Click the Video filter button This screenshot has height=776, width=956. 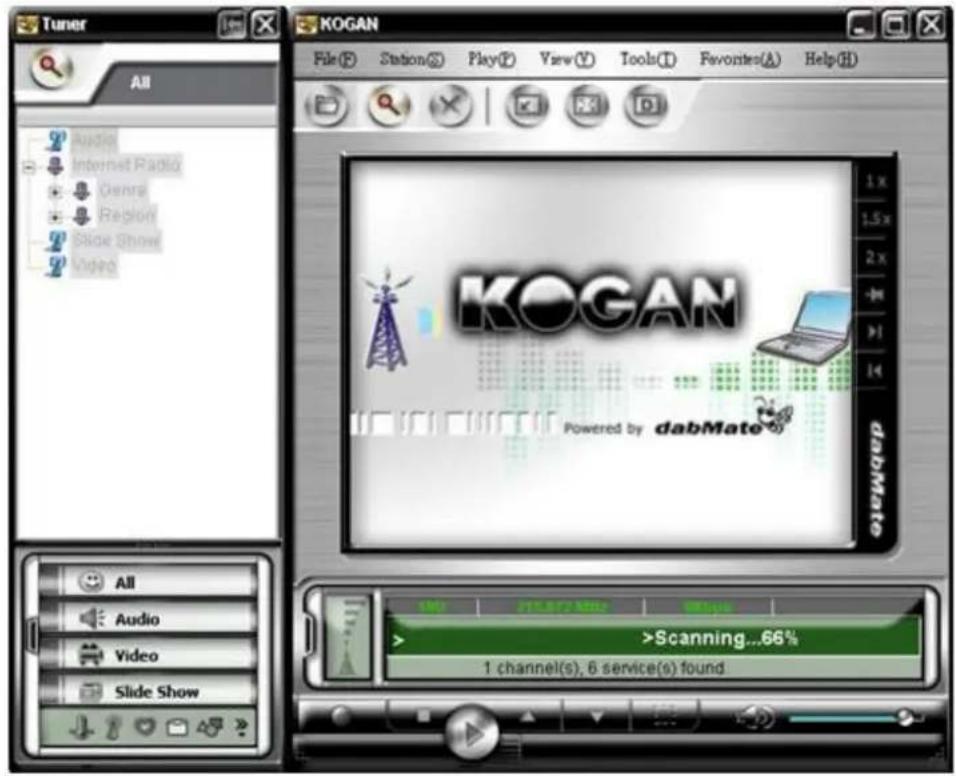148,655
